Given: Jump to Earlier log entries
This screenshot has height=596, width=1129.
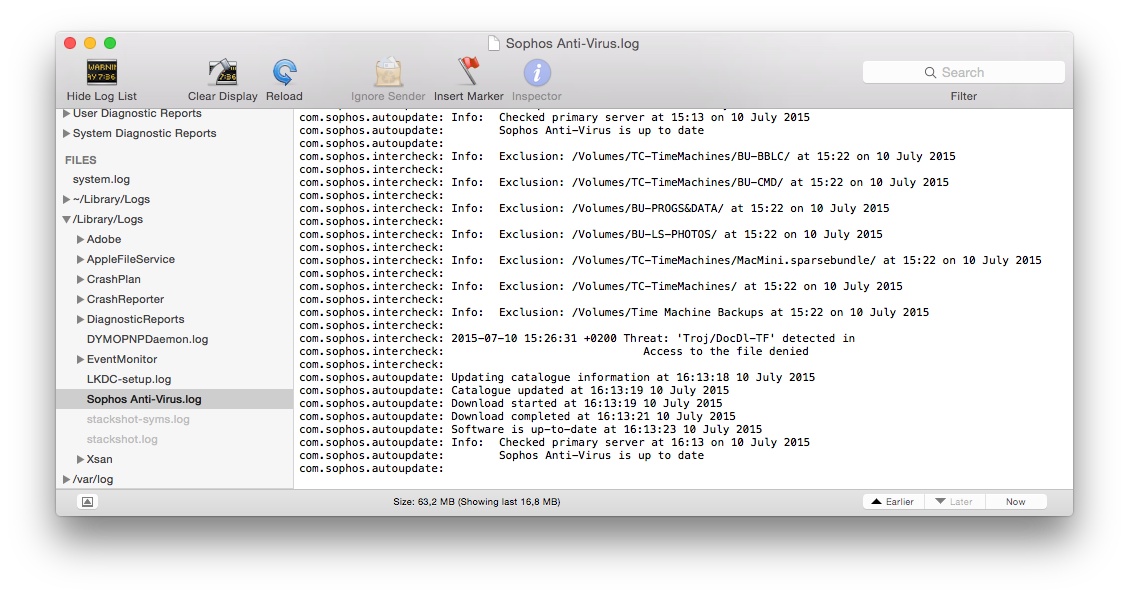Looking at the screenshot, I should coord(894,502).
